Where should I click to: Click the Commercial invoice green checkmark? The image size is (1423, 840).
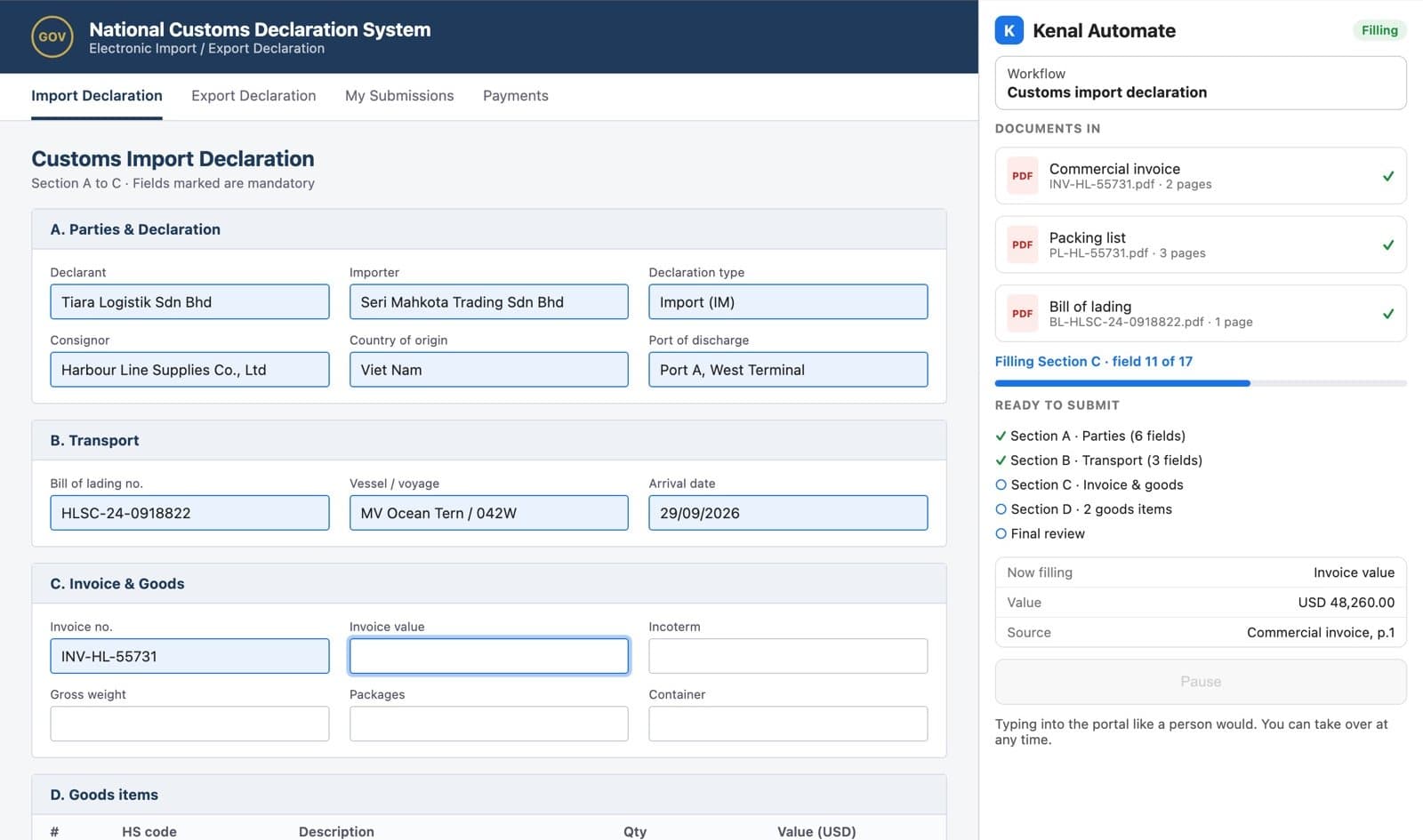click(1388, 176)
